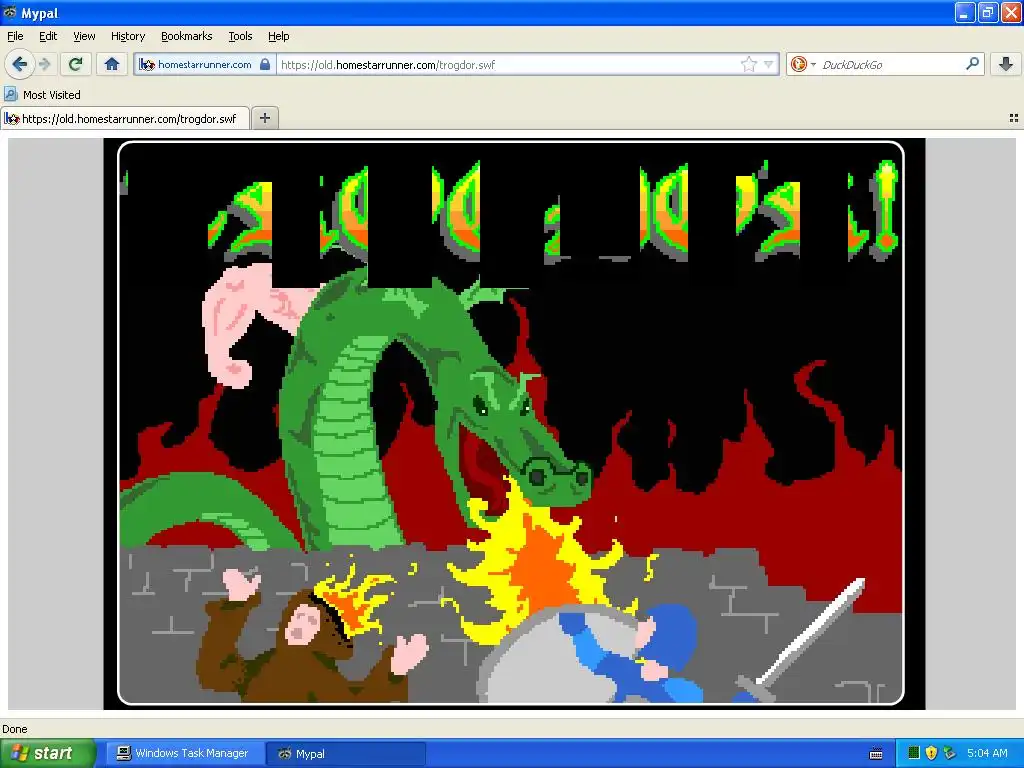Open the View menu
Image resolution: width=1024 pixels, height=768 pixels.
[84, 36]
